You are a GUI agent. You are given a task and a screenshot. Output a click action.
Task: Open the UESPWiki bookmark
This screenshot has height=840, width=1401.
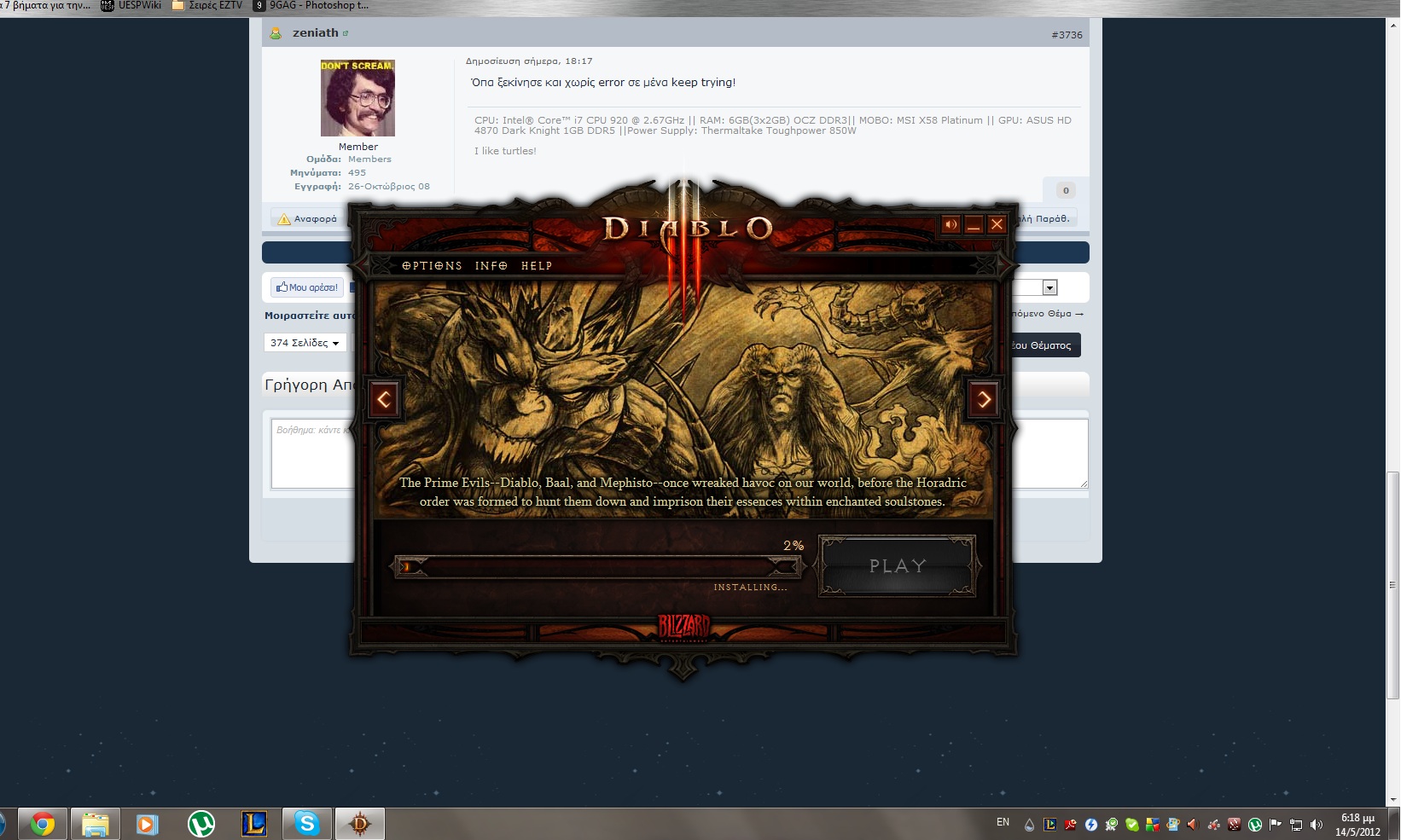click(x=131, y=5)
